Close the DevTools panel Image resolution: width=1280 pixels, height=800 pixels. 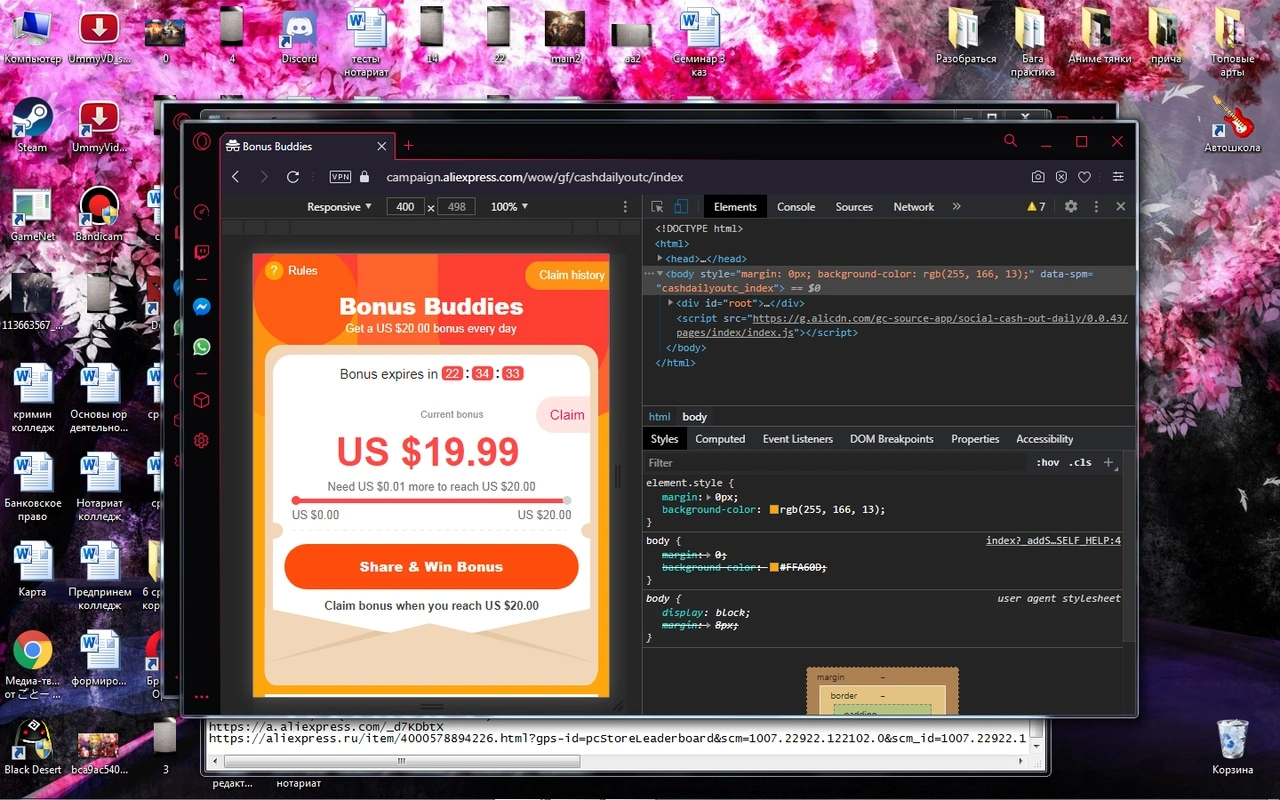click(1120, 207)
